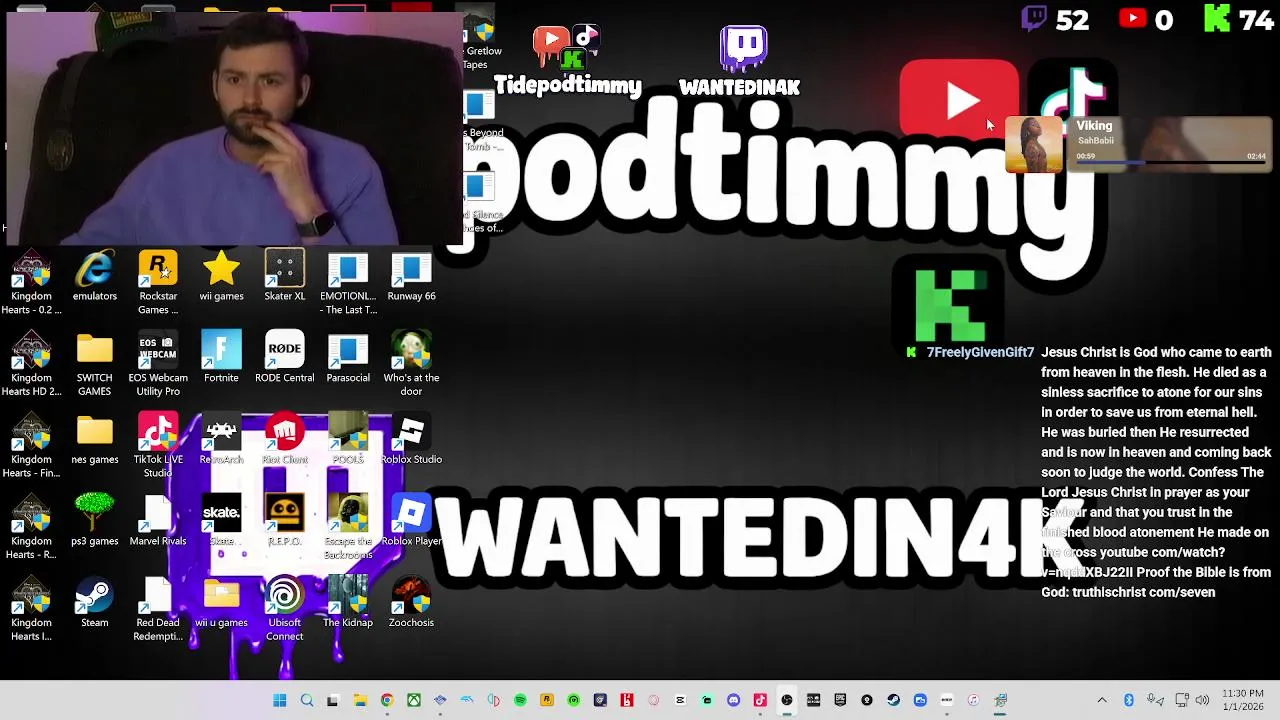Viewport: 1280px width, 720px height.
Task: Open Steam from the taskbar
Action: click(893, 700)
